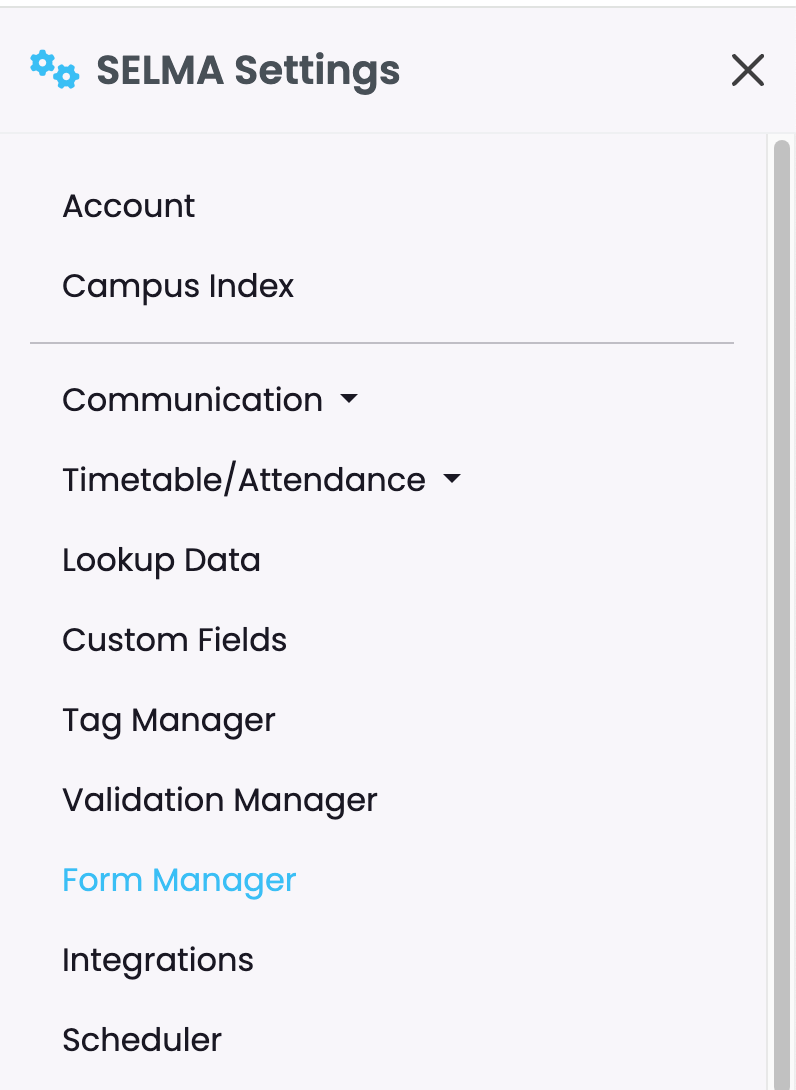This screenshot has height=1090, width=796.
Task: Go to Campus Index
Action: click(178, 286)
